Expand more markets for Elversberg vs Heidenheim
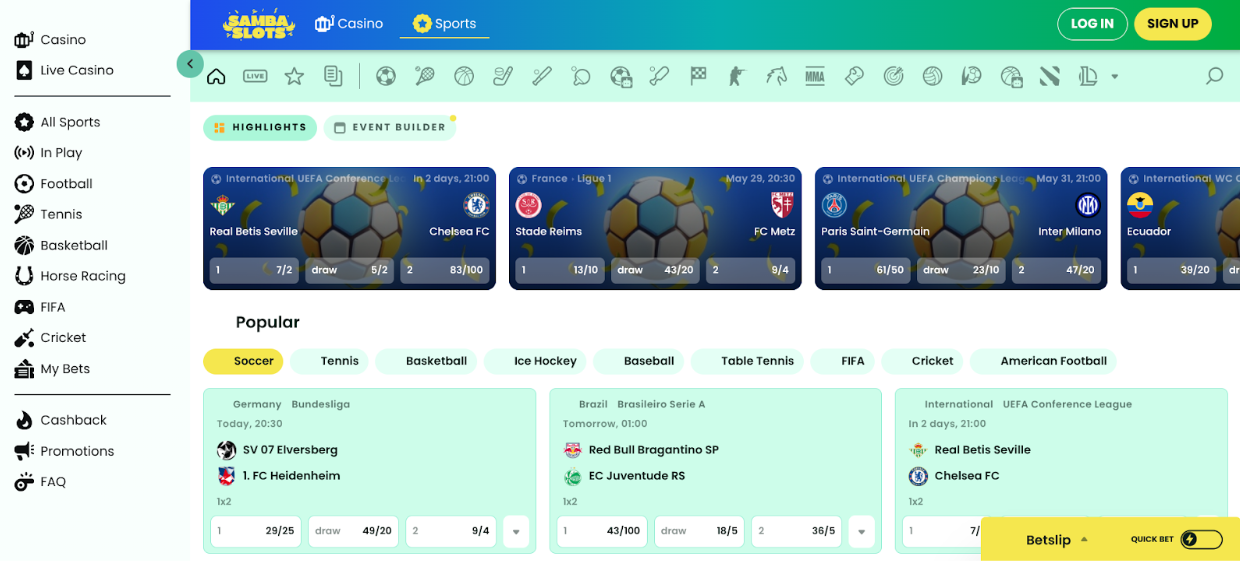The image size is (1240, 568). [516, 532]
